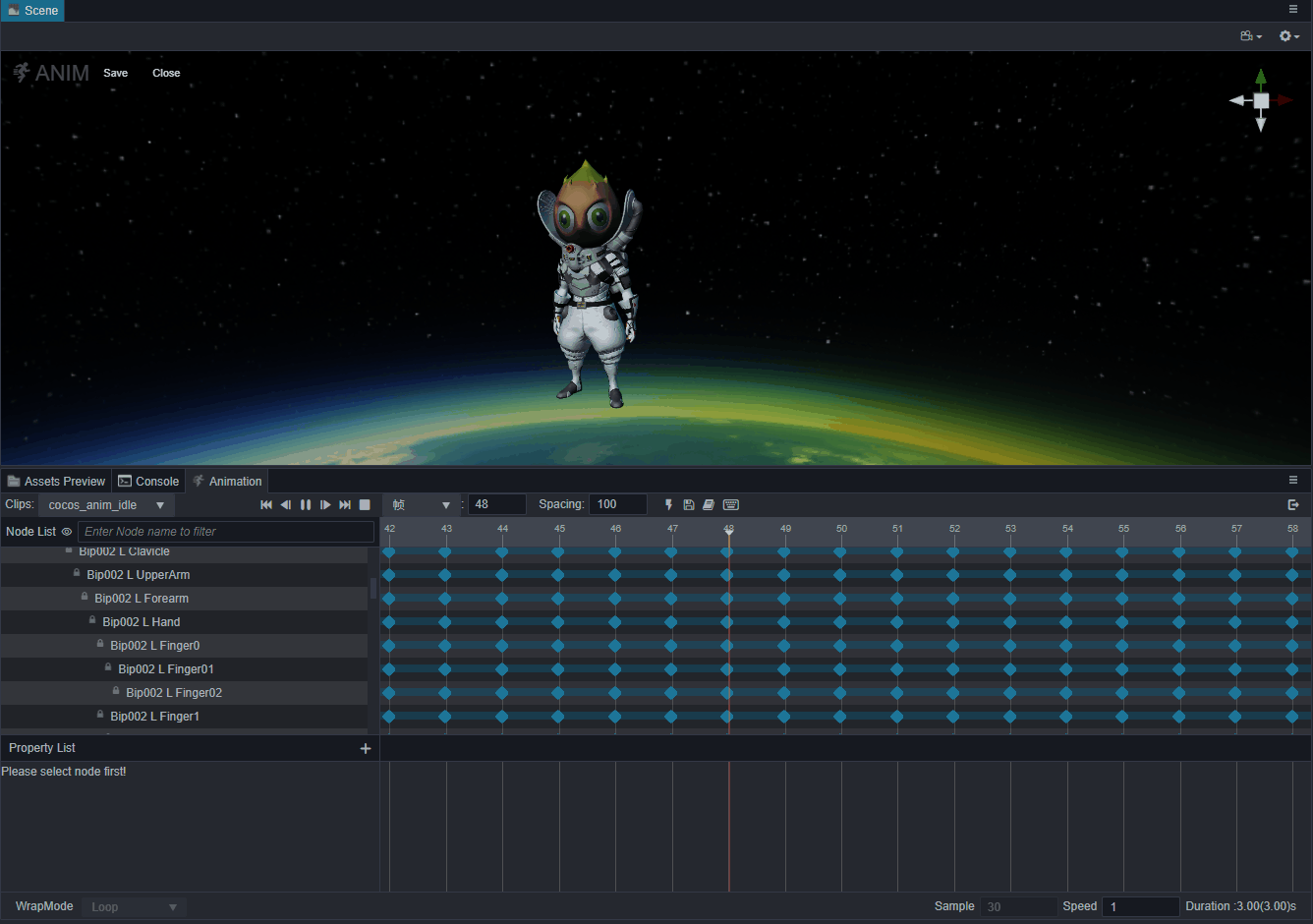
Task: Select the Bip002 L Finger02 node
Action: tap(184, 693)
